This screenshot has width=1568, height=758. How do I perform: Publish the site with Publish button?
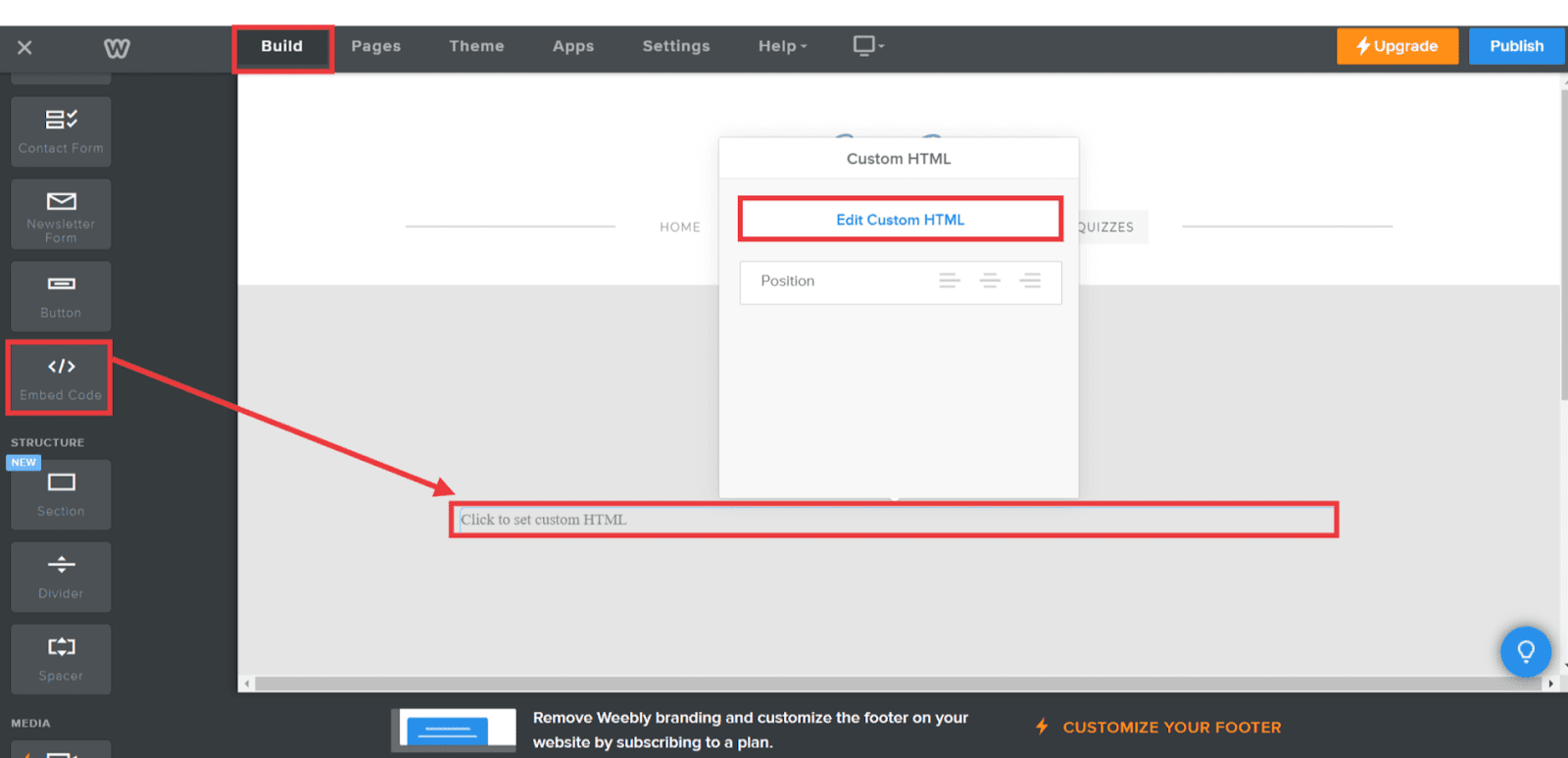(1516, 46)
